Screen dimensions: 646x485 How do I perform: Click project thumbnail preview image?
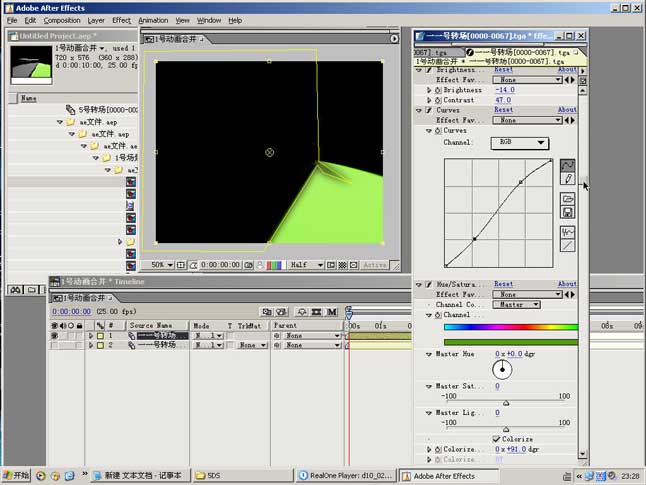pyautogui.click(x=31, y=65)
